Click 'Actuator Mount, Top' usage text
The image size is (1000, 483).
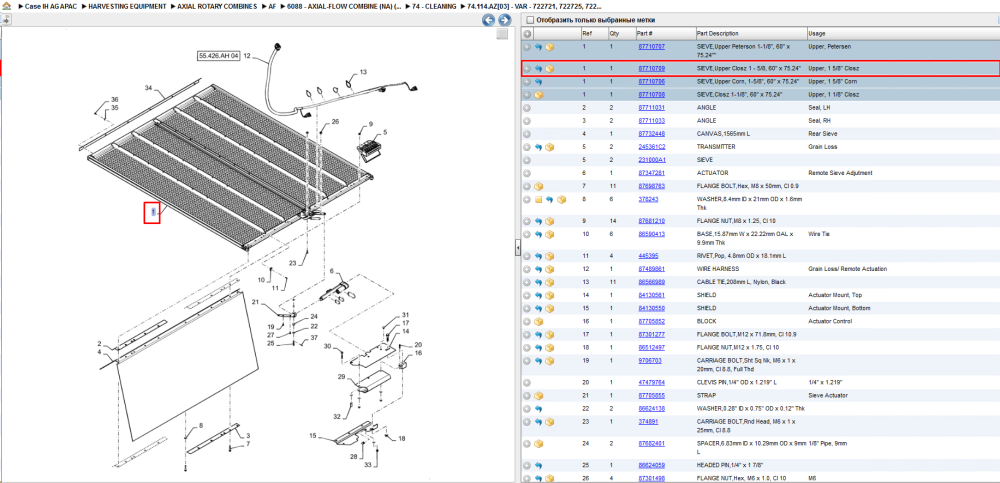pos(834,295)
